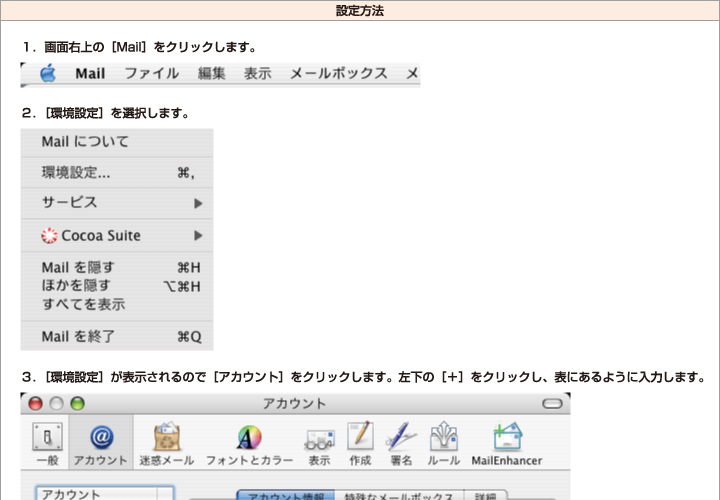
Task: Open the ファイル menu
Action: click(x=152, y=73)
